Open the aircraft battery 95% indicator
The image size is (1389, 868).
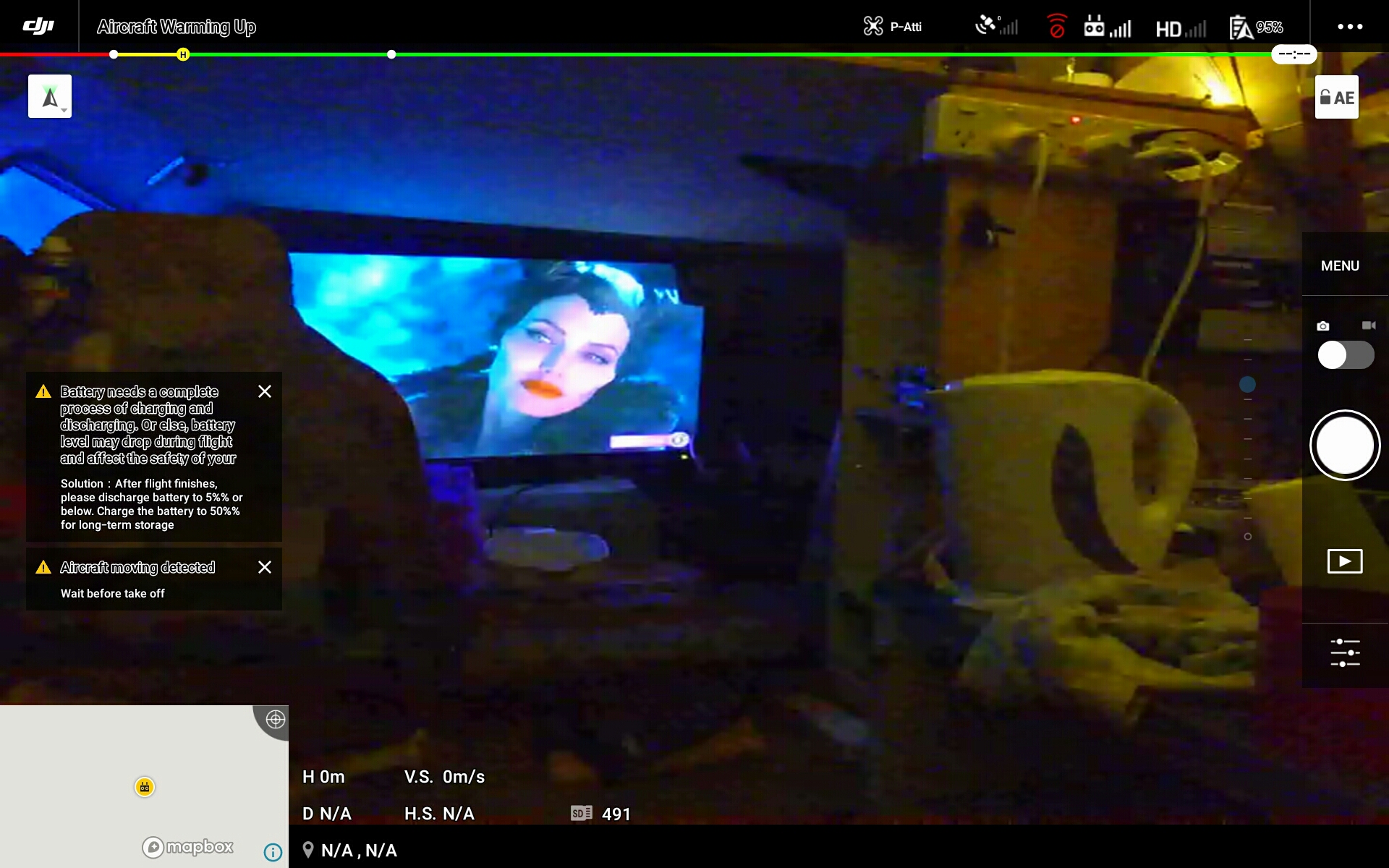(x=1256, y=27)
